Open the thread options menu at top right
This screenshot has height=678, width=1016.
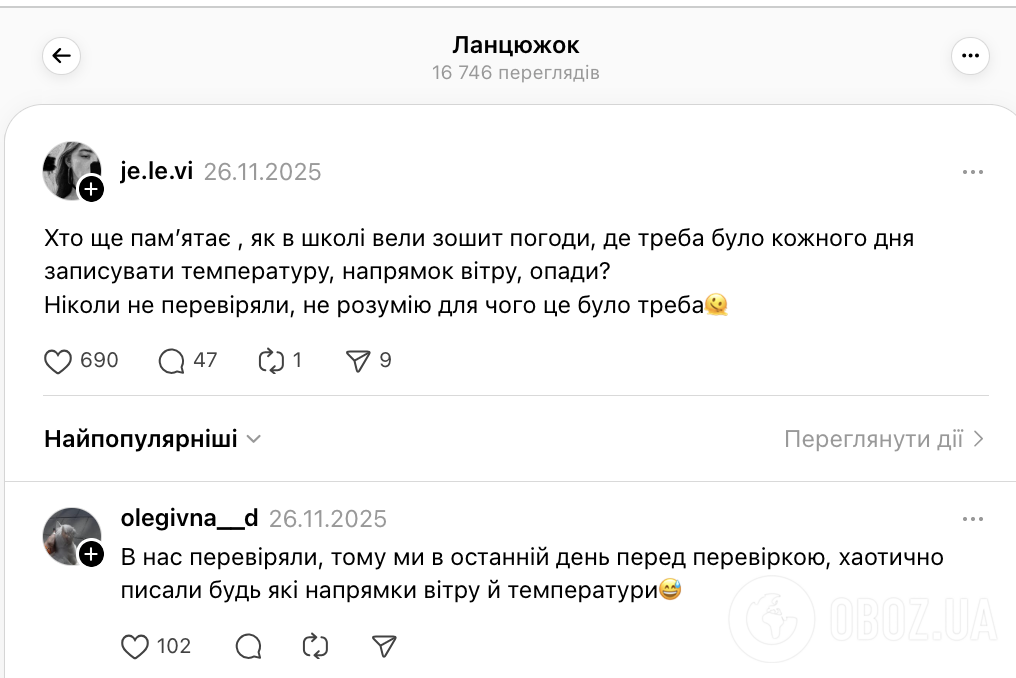pos(969,55)
